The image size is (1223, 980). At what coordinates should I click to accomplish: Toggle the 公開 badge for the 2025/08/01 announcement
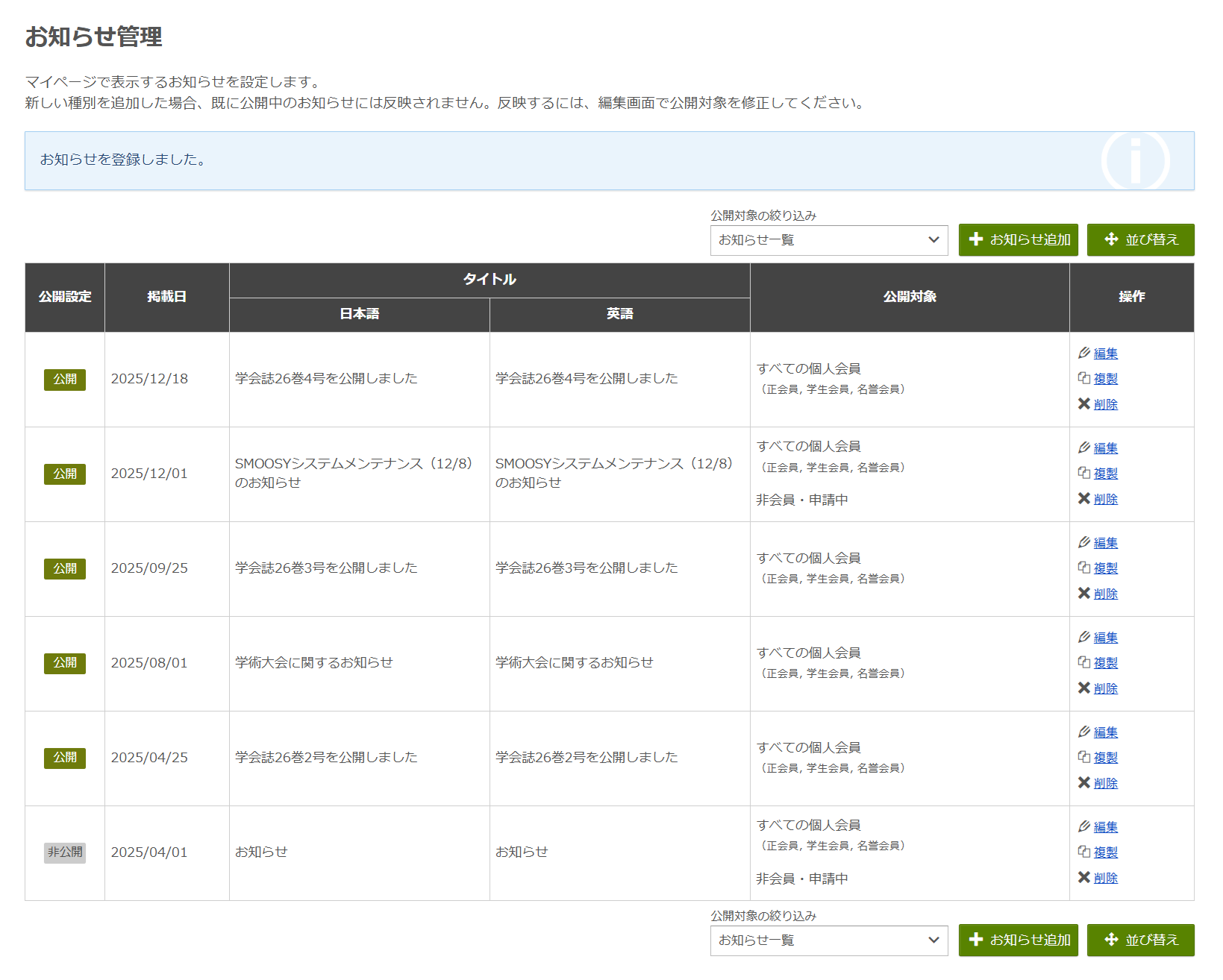tap(65, 663)
